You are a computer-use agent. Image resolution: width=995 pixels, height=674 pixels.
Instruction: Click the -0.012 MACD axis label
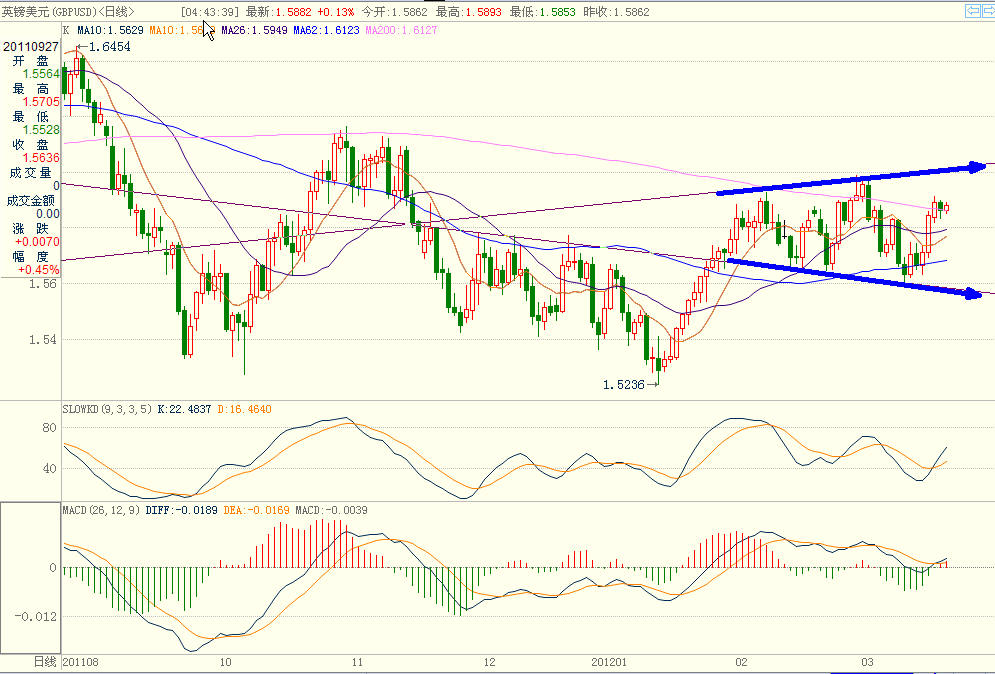coord(36,617)
